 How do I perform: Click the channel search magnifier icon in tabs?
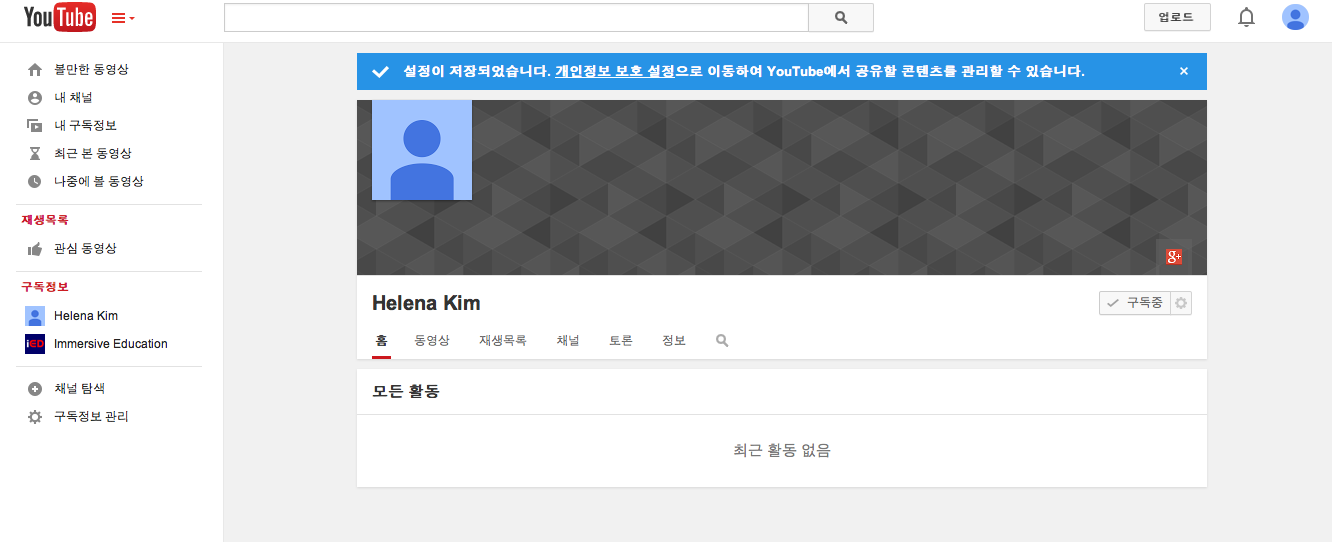click(722, 341)
